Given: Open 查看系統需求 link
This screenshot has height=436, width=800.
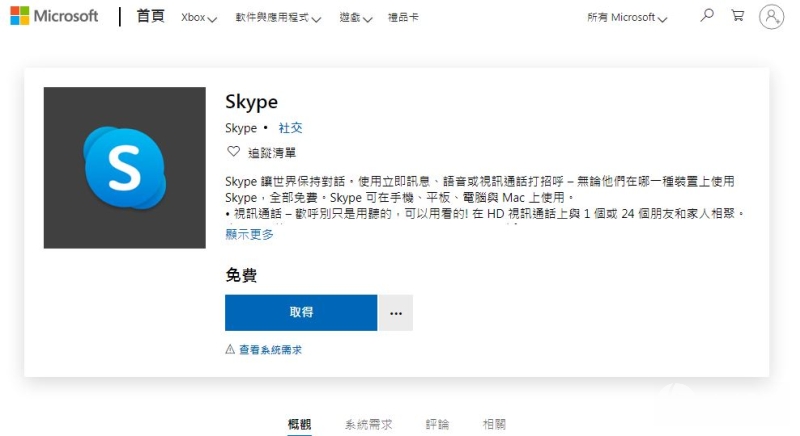Looking at the screenshot, I should click(270, 350).
